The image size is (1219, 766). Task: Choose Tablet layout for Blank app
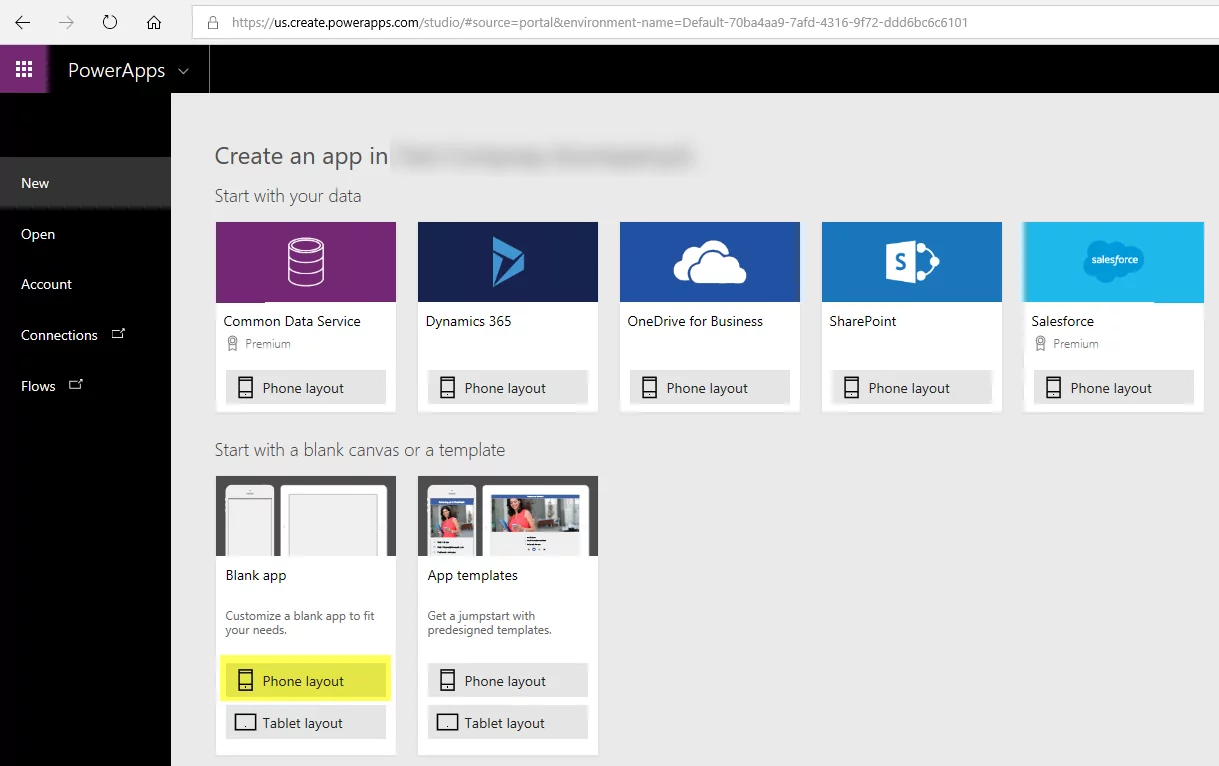click(306, 723)
